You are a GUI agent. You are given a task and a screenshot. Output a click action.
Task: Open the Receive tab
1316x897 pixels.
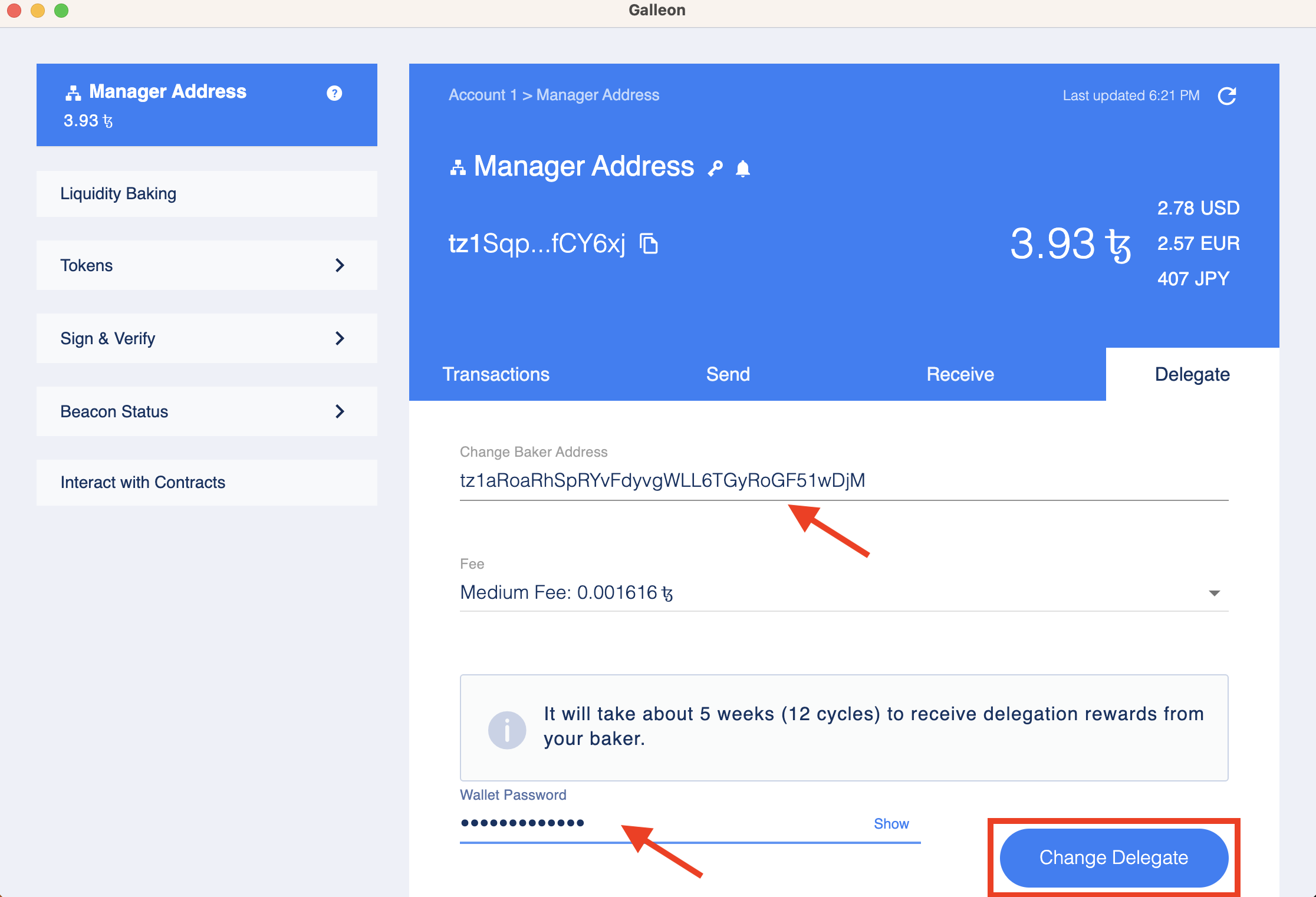pyautogui.click(x=960, y=374)
